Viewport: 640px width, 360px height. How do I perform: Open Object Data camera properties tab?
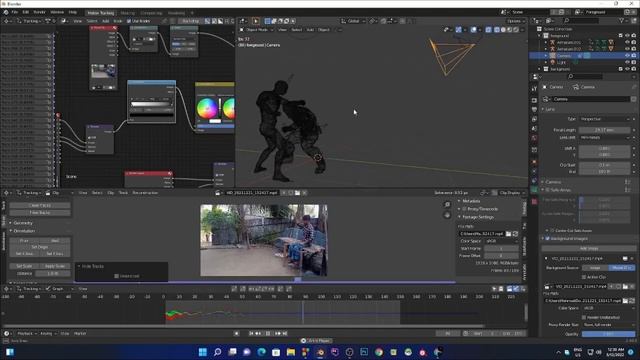click(534, 190)
